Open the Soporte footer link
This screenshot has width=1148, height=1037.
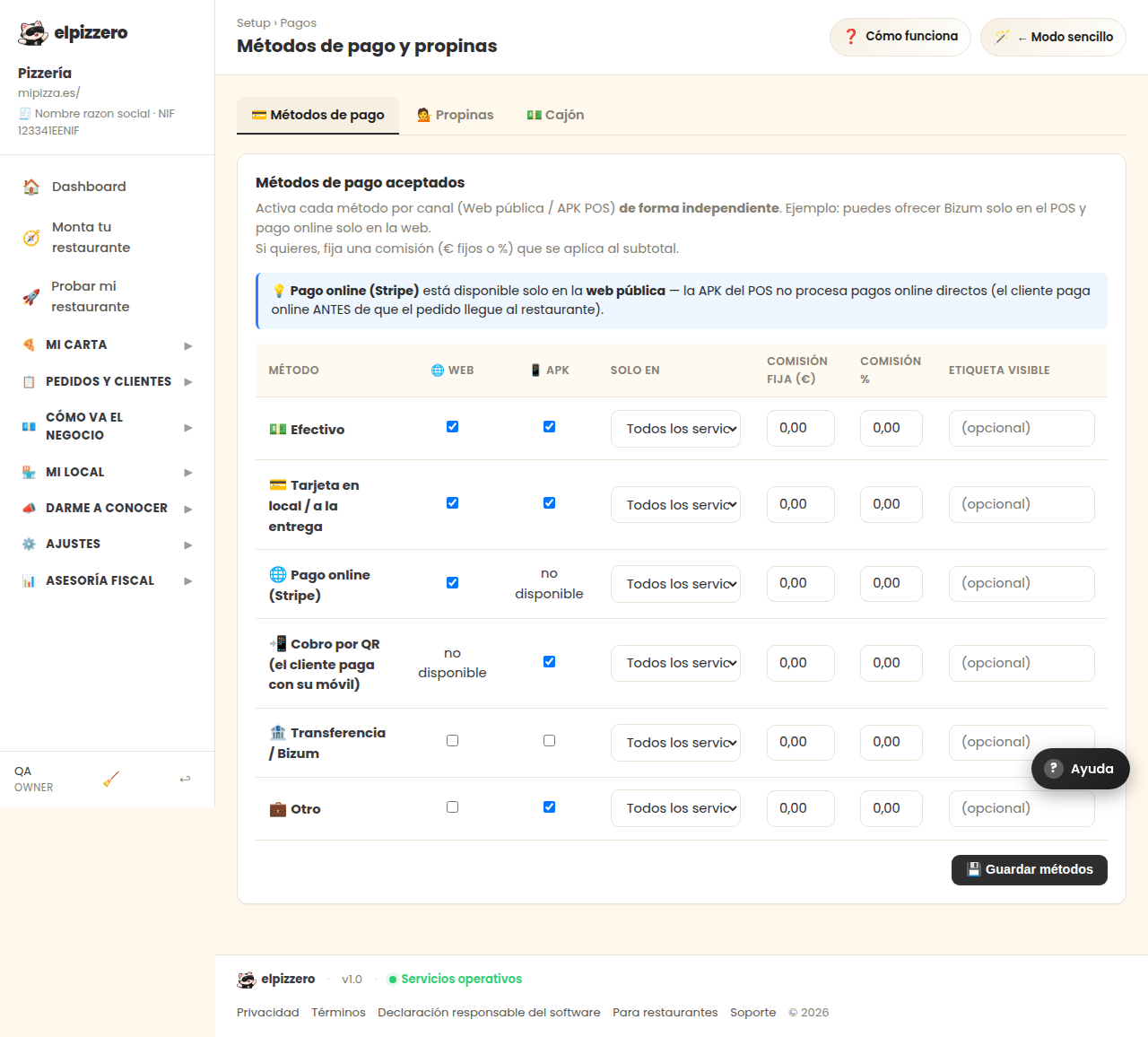click(753, 1013)
